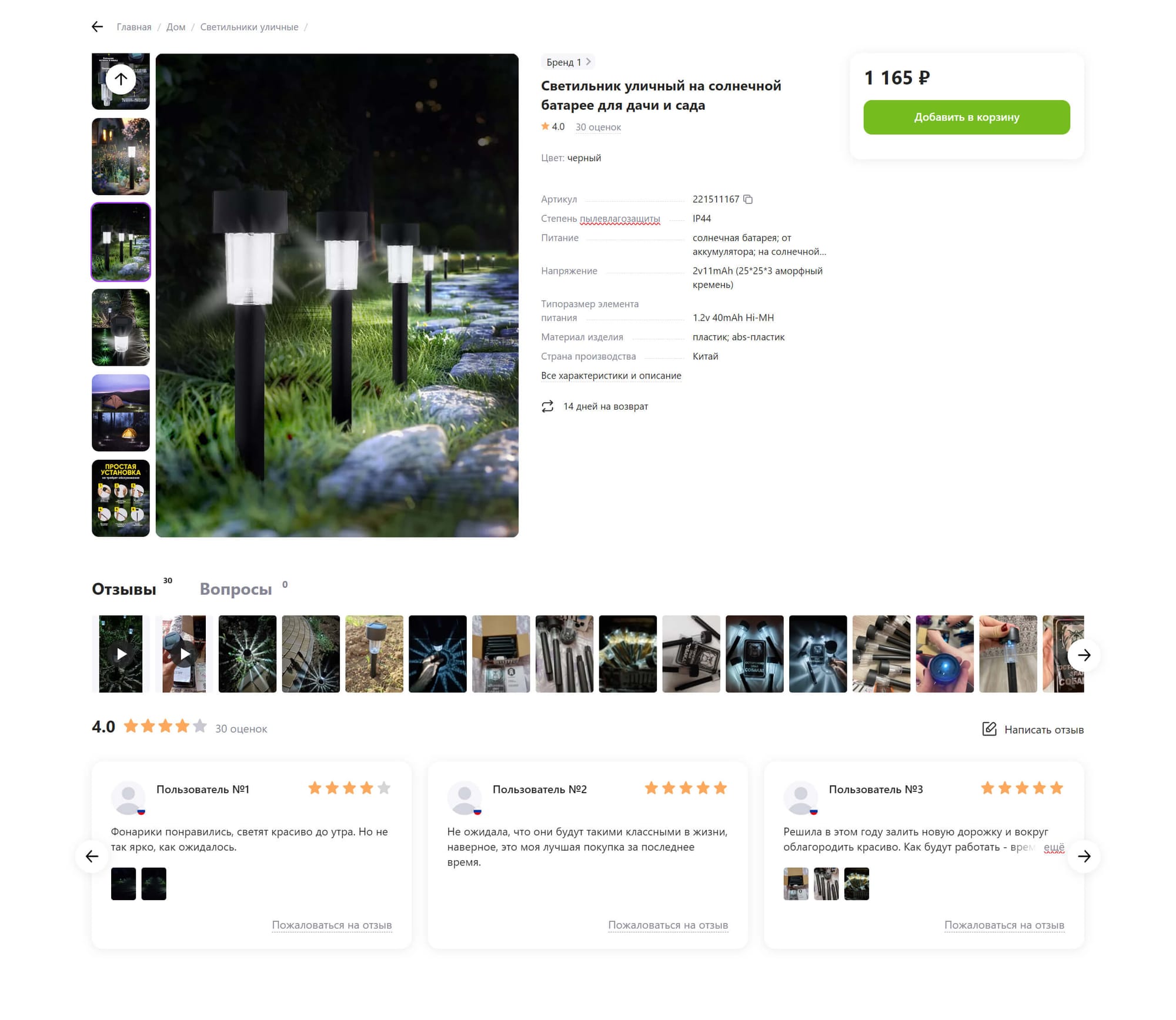Open the 30 оценок link under the title
This screenshot has height=1020, width=1176.
pos(598,127)
